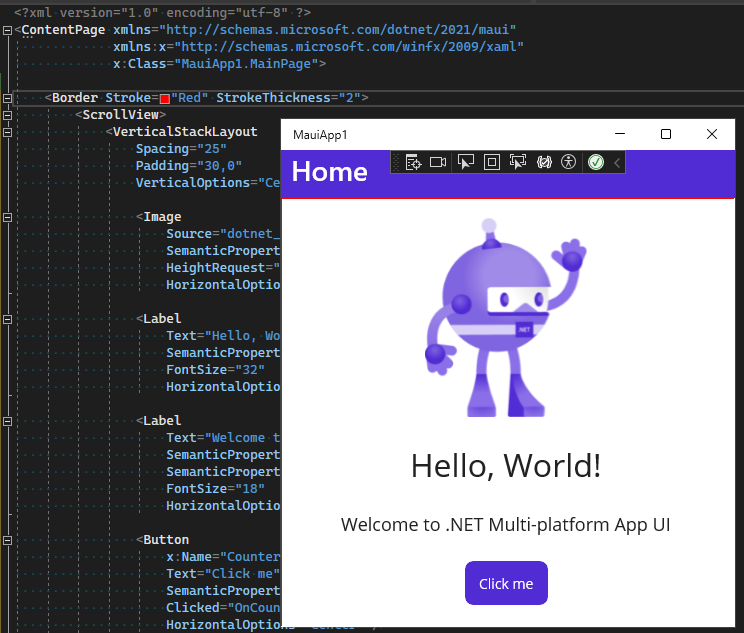Click the VerticalStackLayout tag name
This screenshot has width=744, height=633.
click(185, 132)
